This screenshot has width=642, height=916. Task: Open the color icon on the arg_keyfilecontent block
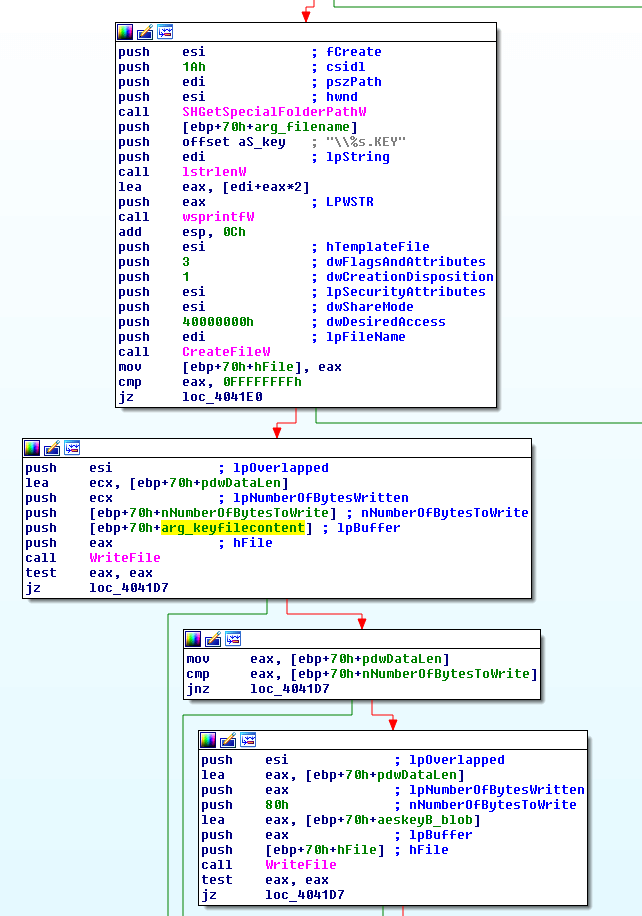point(32,448)
